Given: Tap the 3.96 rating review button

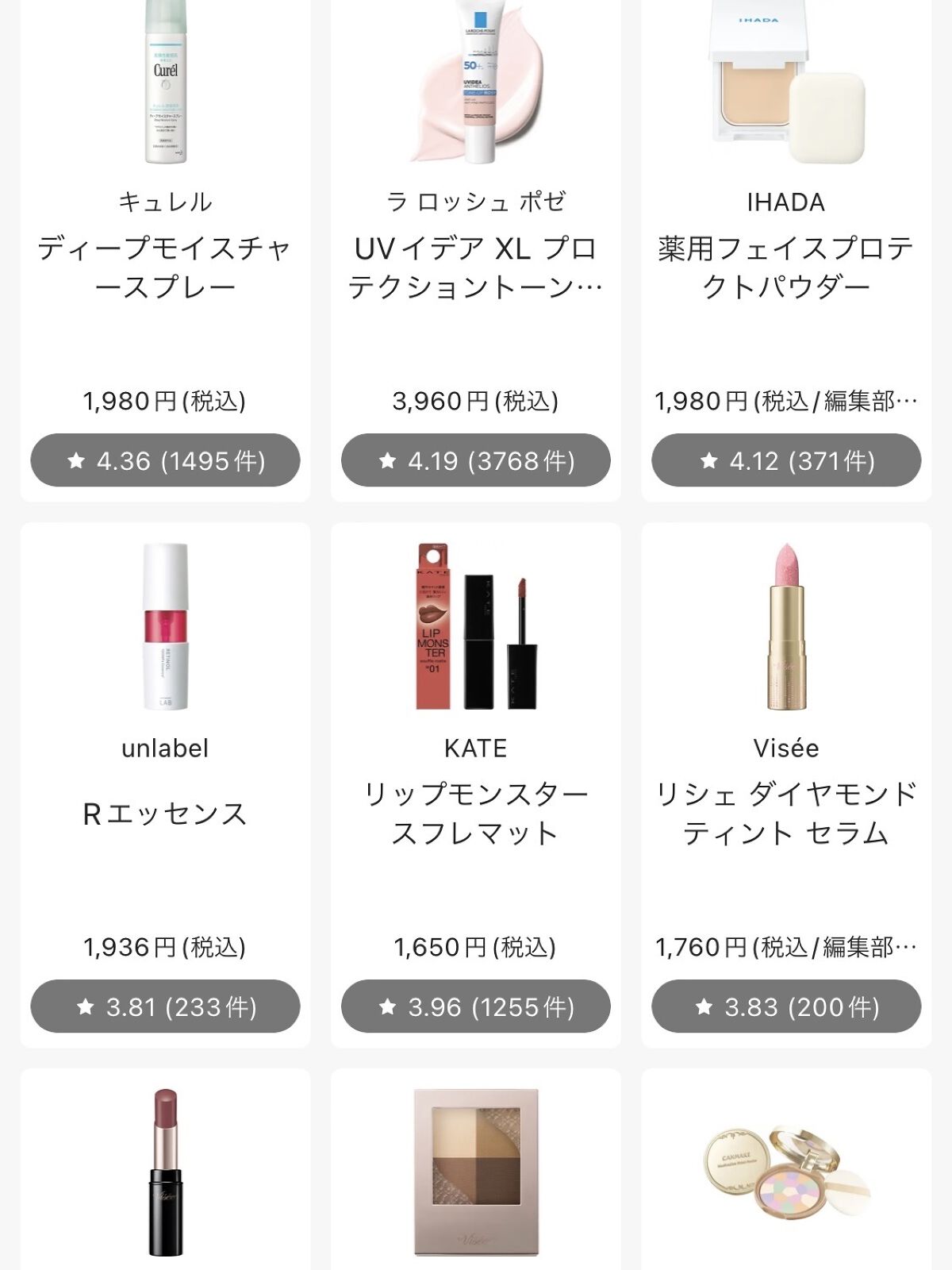Looking at the screenshot, I should (476, 1006).
